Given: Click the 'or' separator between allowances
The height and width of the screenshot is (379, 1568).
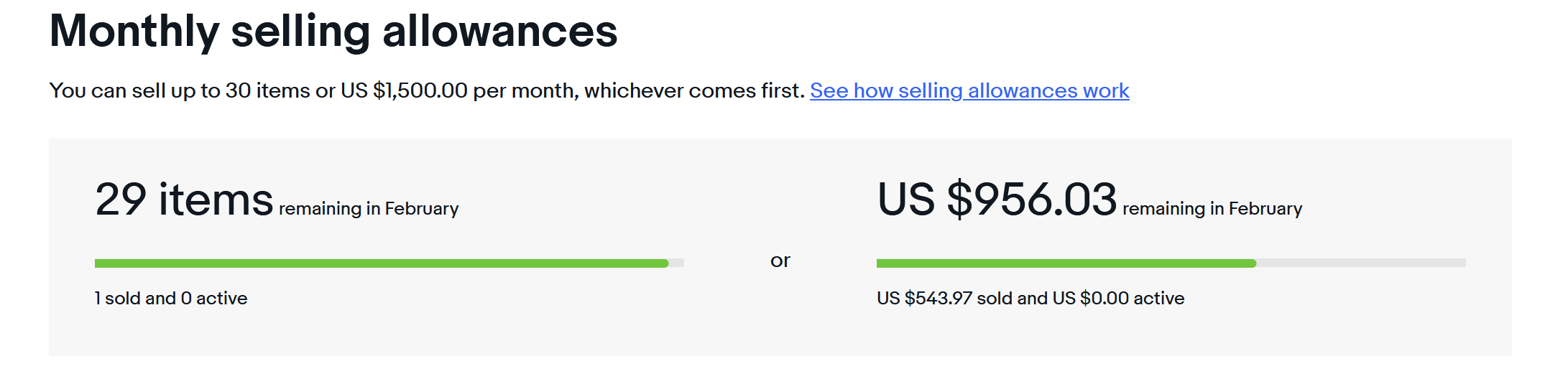Looking at the screenshot, I should click(780, 261).
